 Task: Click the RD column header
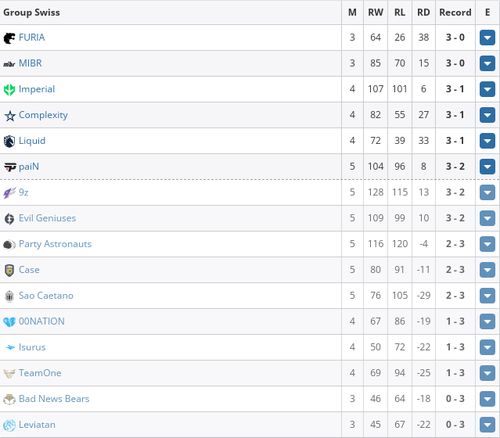(423, 12)
